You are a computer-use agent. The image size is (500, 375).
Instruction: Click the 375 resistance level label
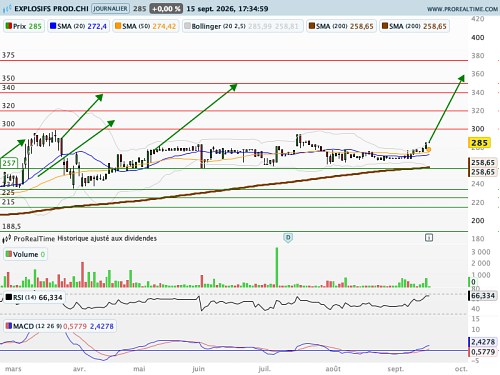[8, 55]
